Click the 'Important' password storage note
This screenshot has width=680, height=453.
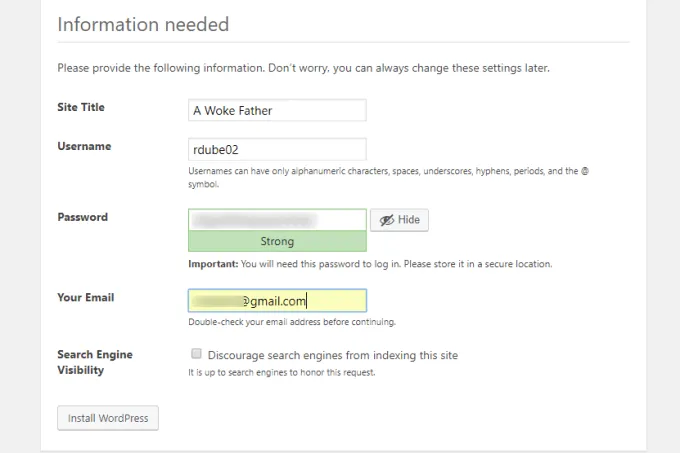click(370, 265)
